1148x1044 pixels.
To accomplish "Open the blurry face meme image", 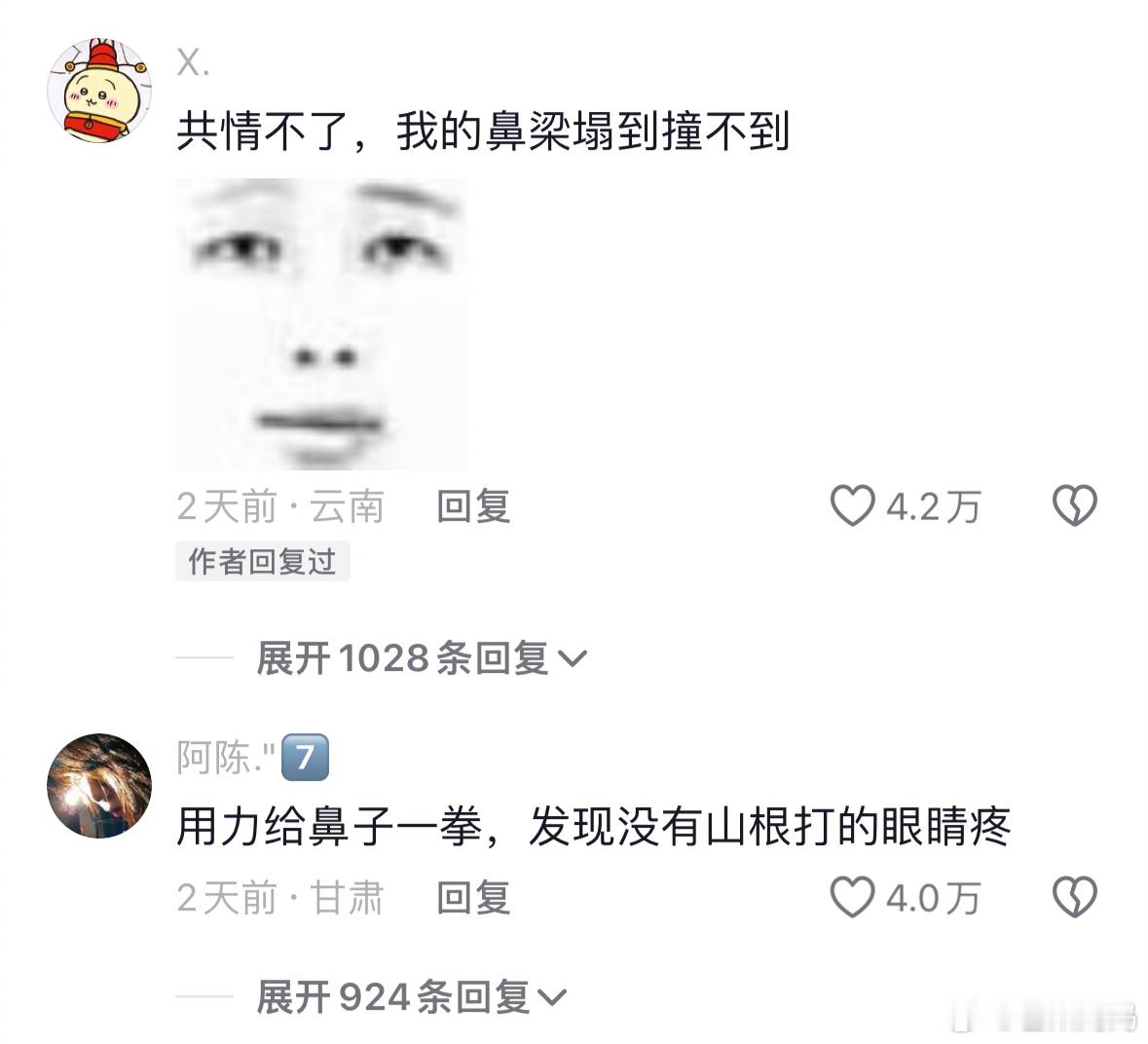I will (x=320, y=323).
